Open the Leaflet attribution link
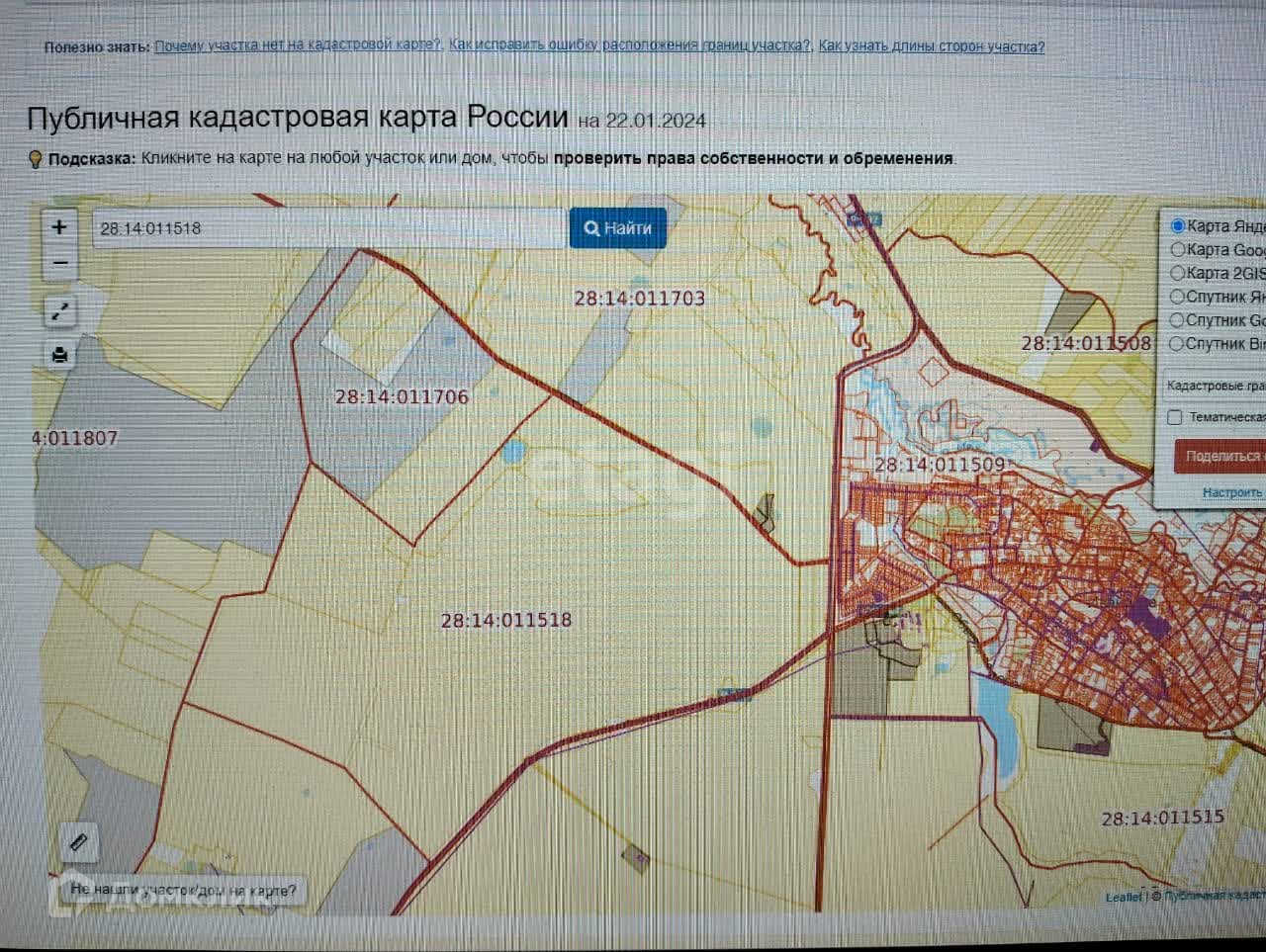The image size is (1266, 952). (1123, 898)
